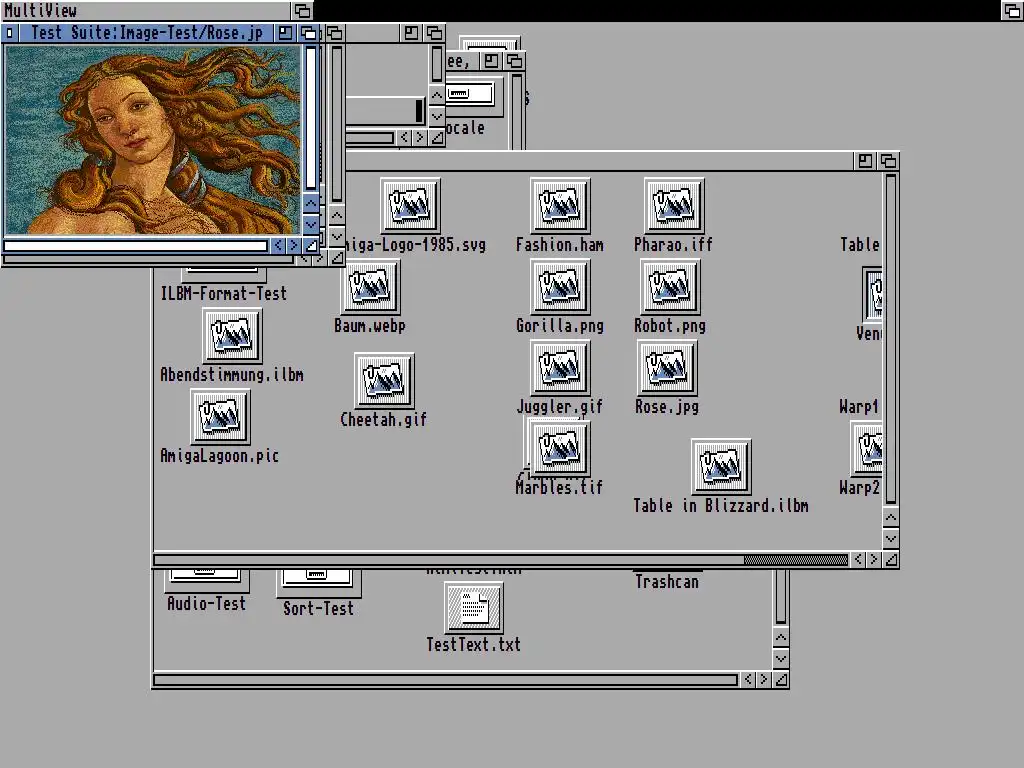The image size is (1024, 768).
Task: Open the TestText.txt document icon
Action: [x=473, y=607]
